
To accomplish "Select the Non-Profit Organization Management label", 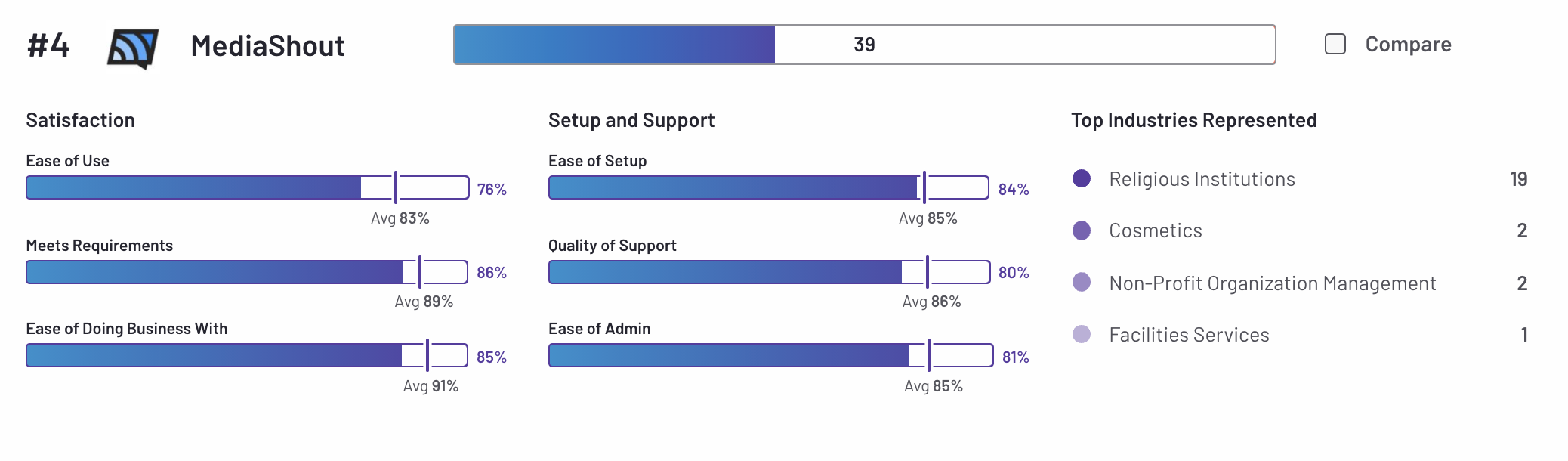I will tap(1273, 283).
